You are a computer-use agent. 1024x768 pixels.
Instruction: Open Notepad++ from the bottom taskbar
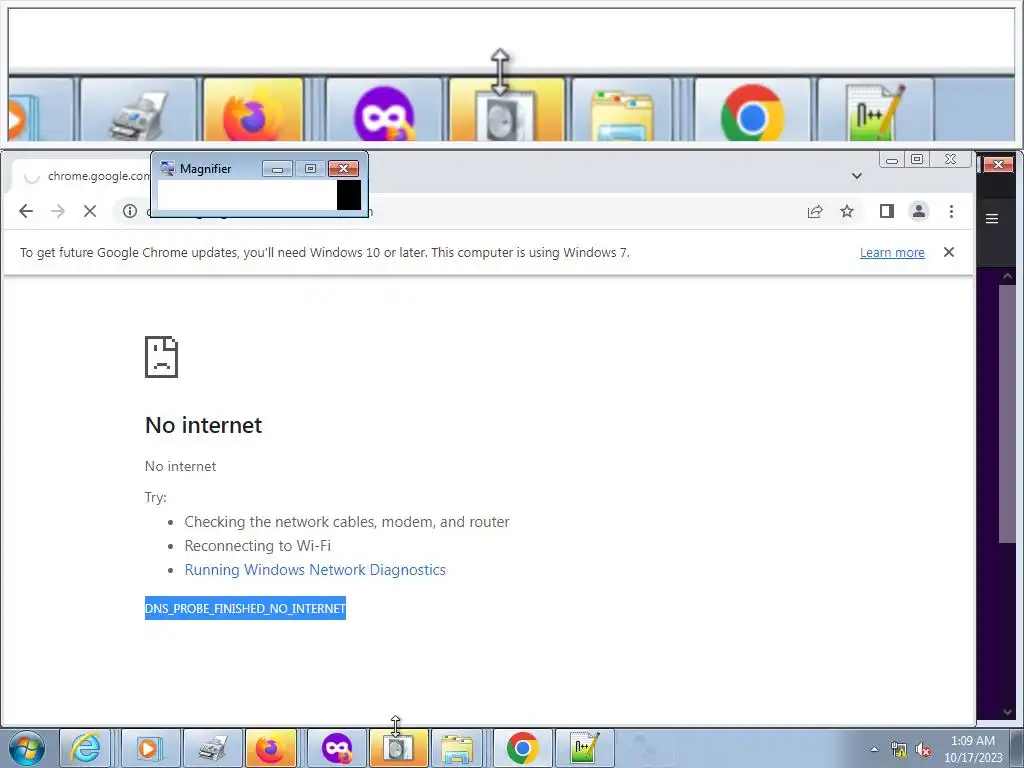coord(584,748)
